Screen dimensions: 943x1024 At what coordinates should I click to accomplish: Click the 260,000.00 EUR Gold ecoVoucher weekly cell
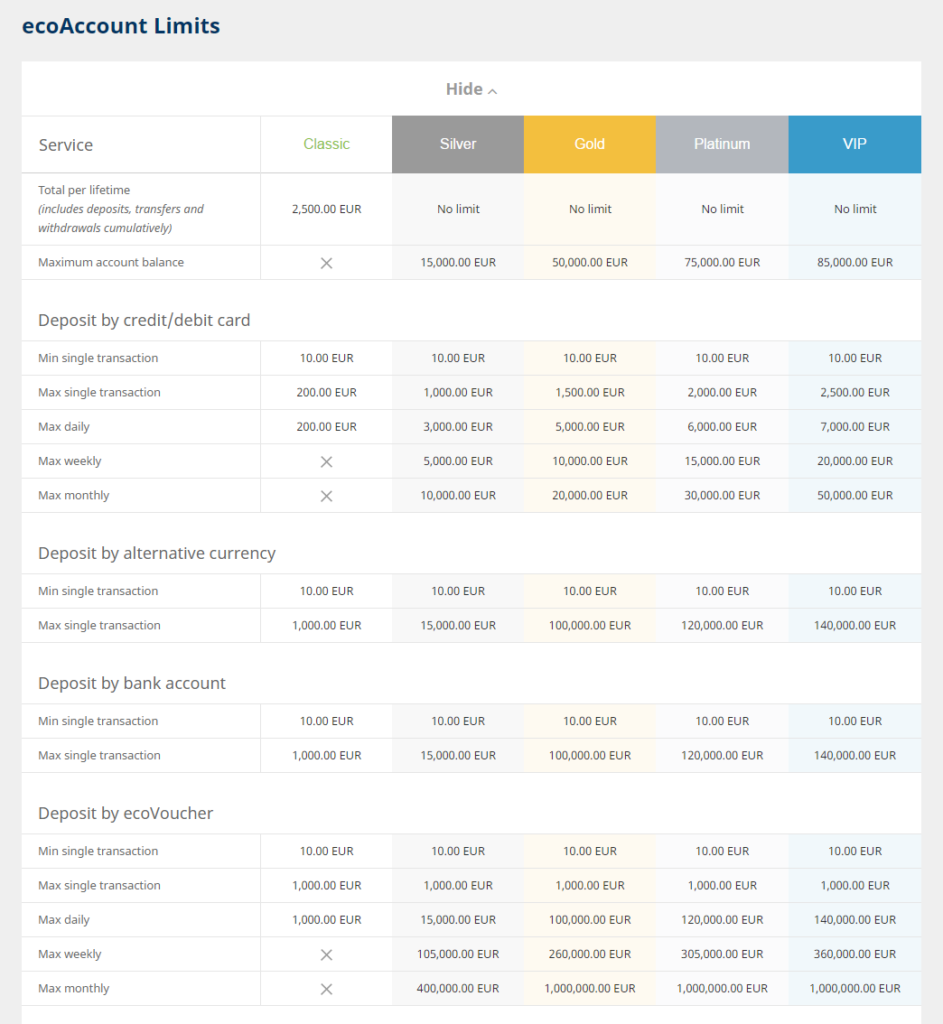590,954
